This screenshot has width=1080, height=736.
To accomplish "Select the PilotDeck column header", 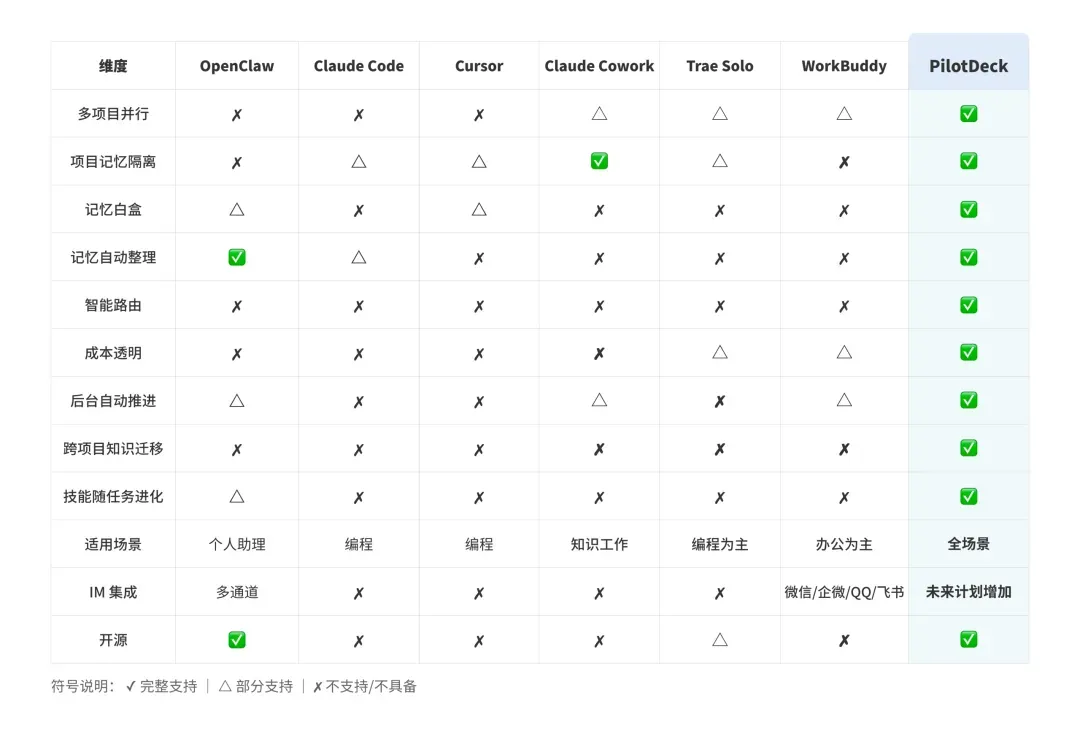I will pyautogui.click(x=968, y=66).
